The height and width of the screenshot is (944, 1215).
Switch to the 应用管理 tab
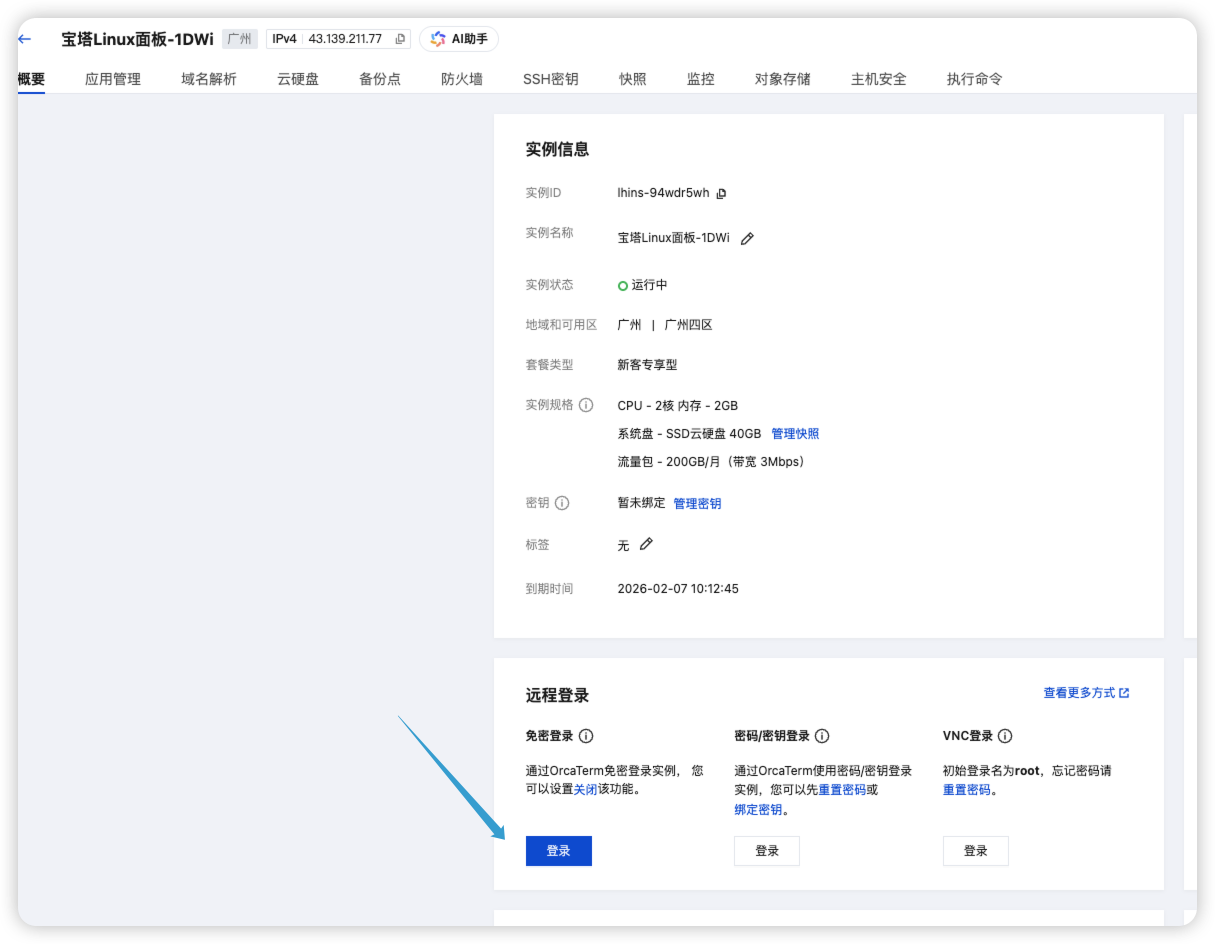pyautogui.click(x=113, y=79)
